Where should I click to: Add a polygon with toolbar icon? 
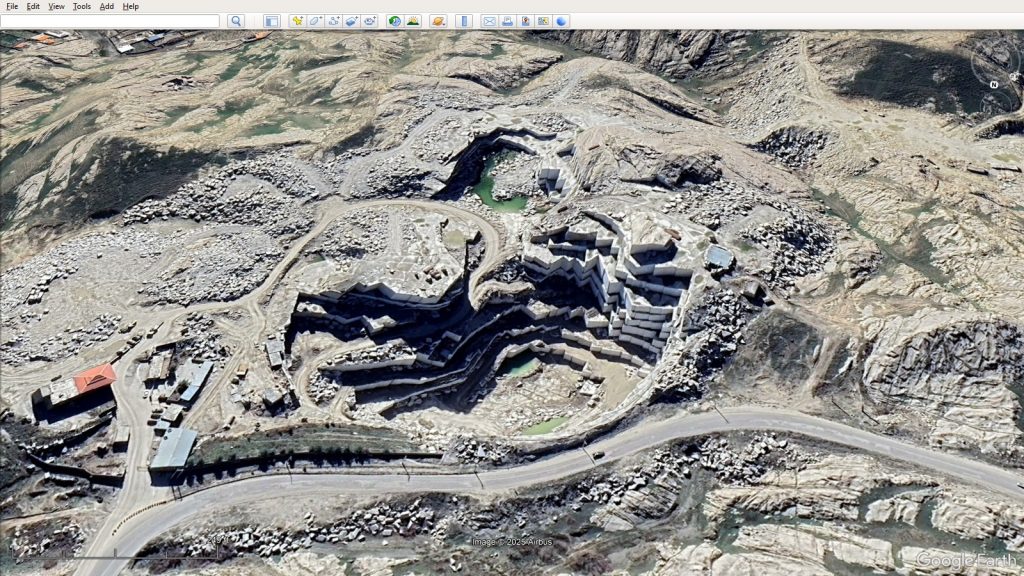[316, 21]
